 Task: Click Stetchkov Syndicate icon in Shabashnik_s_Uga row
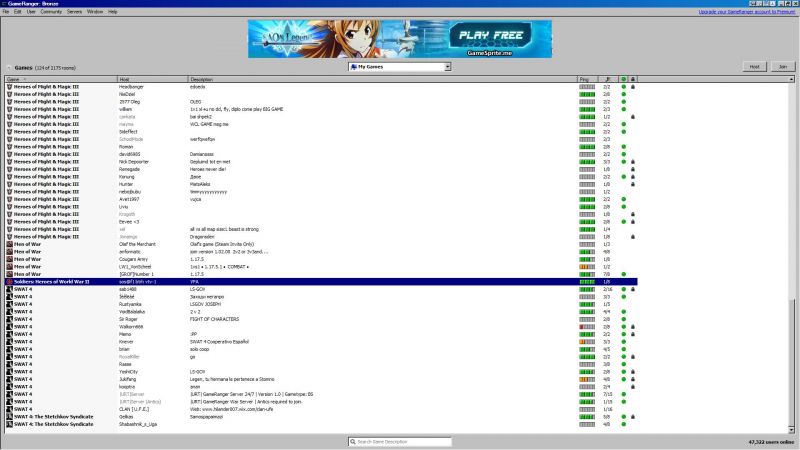pos(9,424)
